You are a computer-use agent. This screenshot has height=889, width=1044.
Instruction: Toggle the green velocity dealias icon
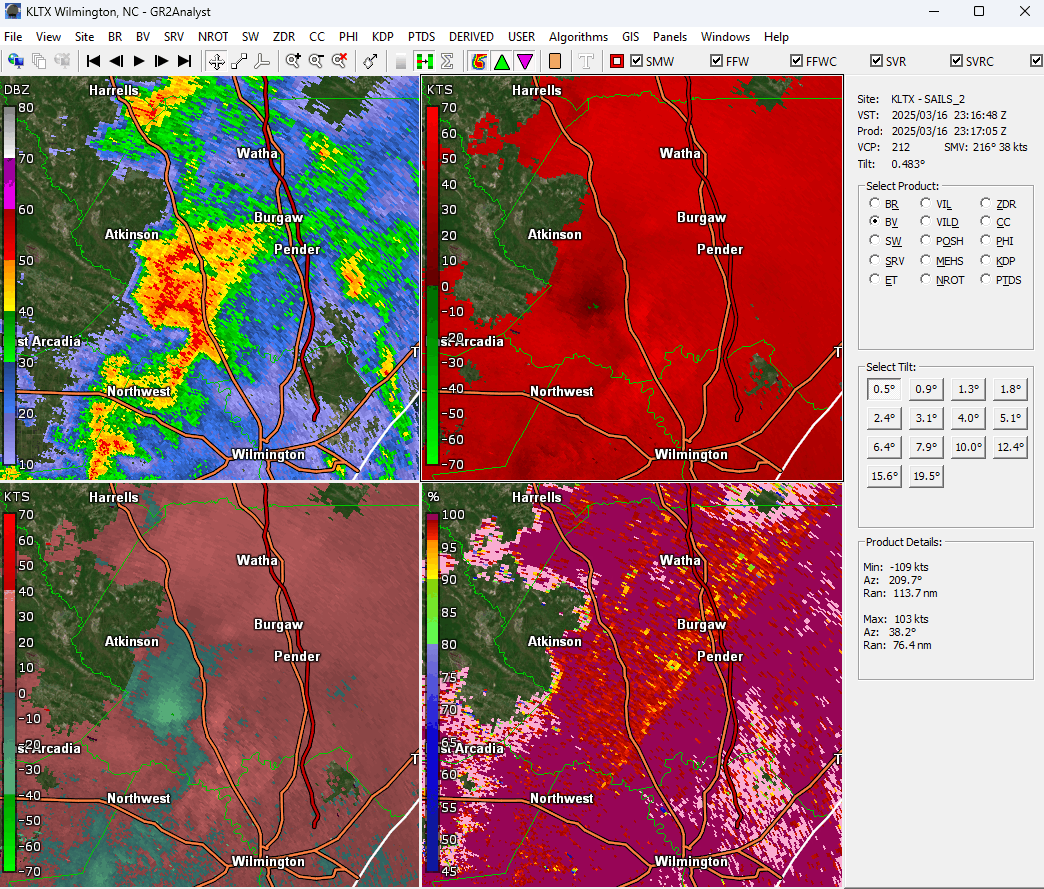pyautogui.click(x=424, y=61)
